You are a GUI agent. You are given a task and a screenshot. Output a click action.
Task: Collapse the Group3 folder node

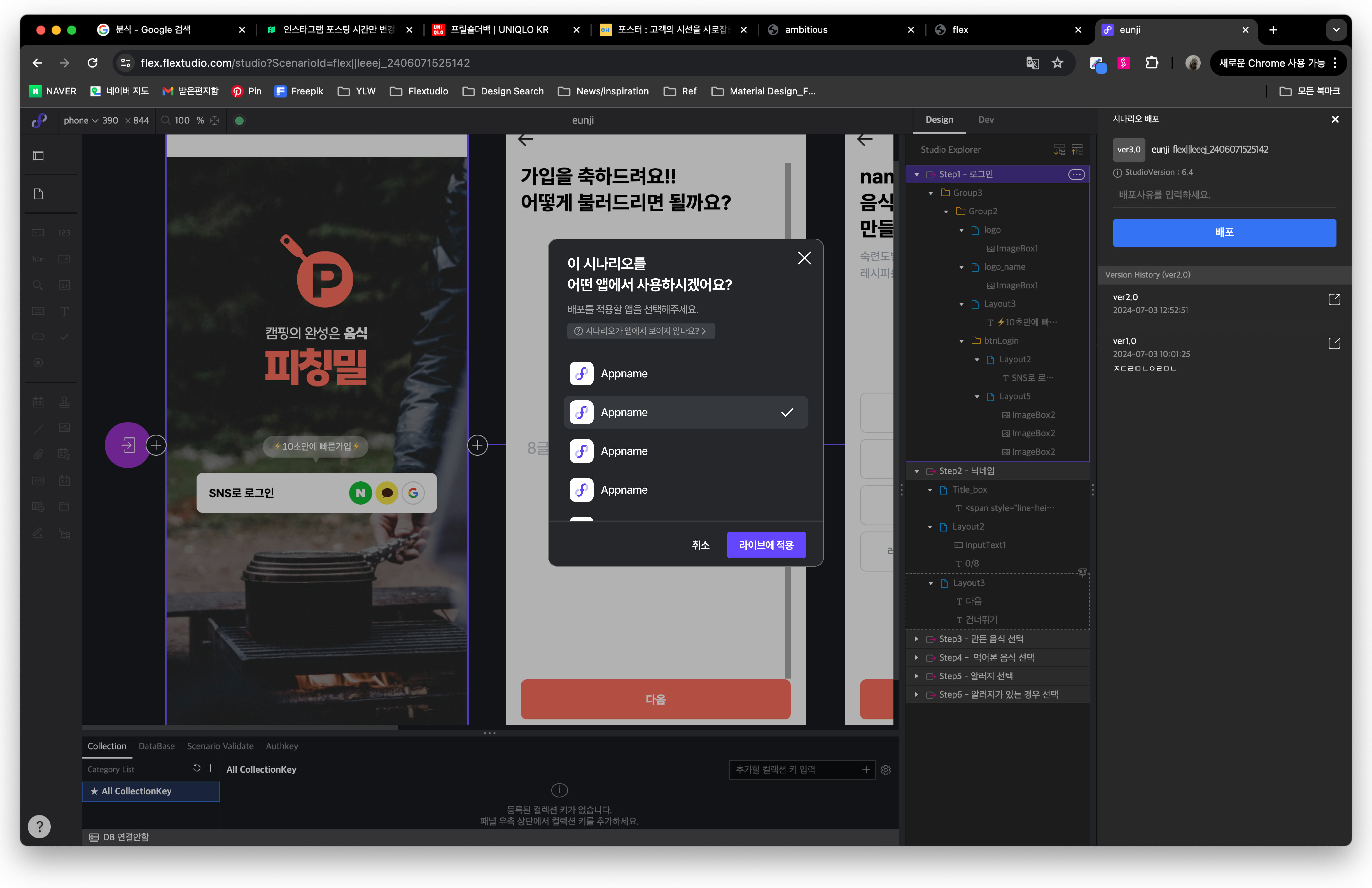pyautogui.click(x=930, y=193)
